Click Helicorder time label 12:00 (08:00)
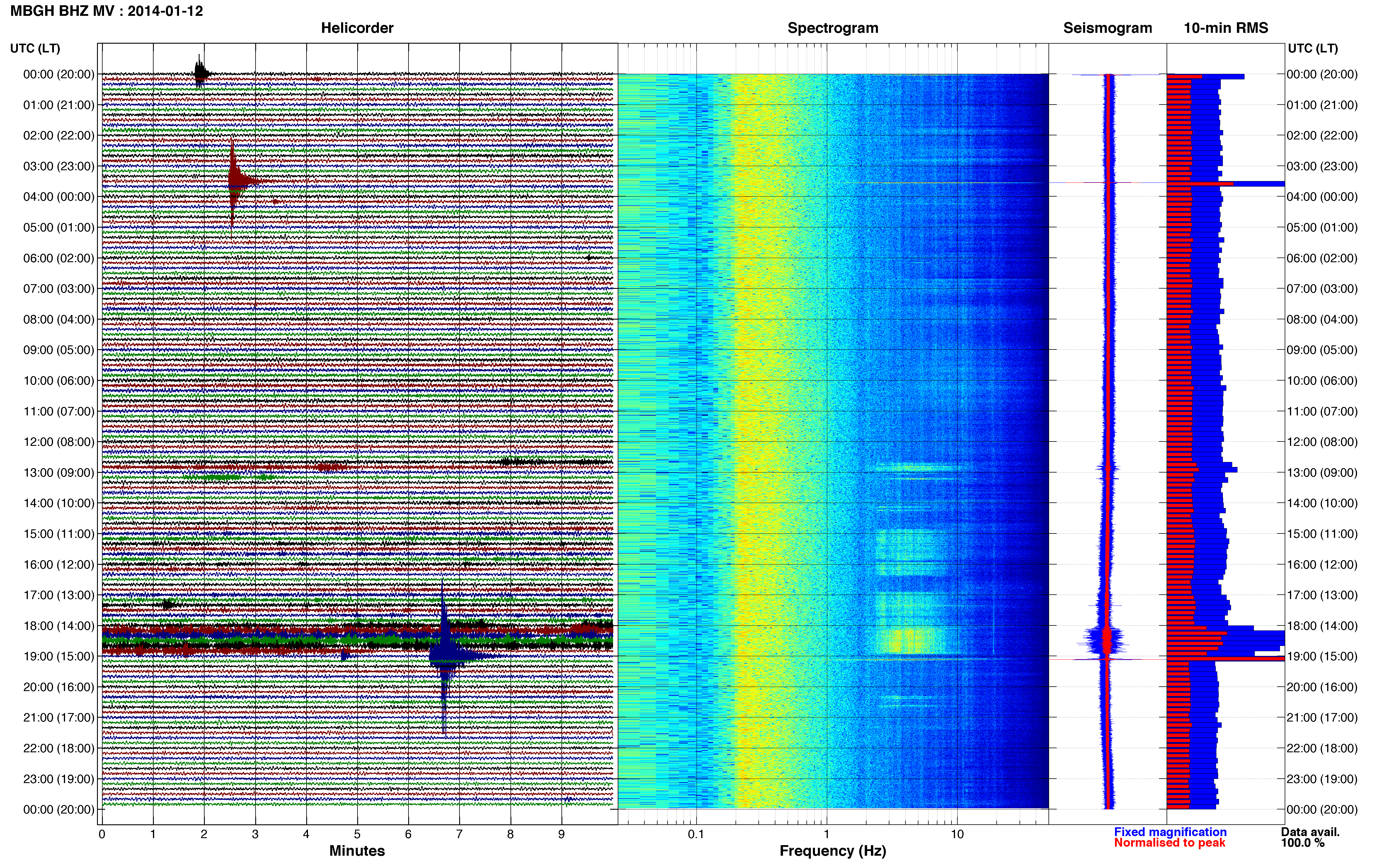The height and width of the screenshot is (868, 1389). point(59,442)
